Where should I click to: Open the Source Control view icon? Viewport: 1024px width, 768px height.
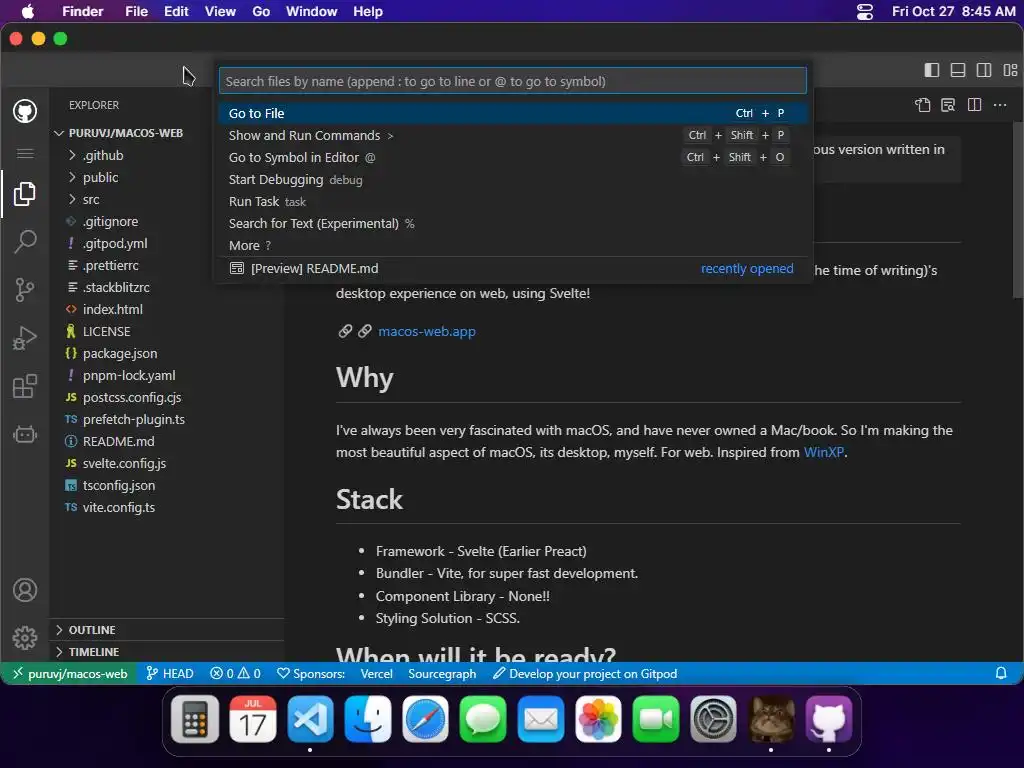(25, 290)
